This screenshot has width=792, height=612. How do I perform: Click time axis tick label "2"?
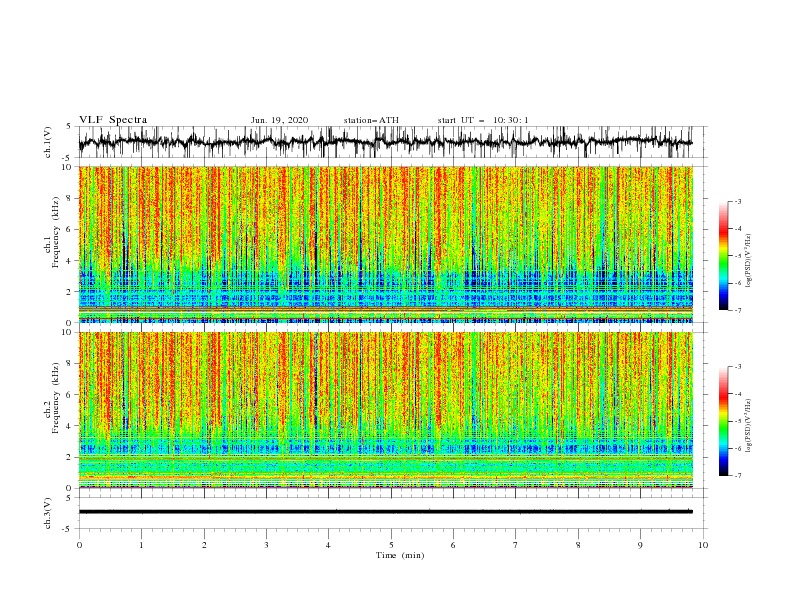coord(204,545)
